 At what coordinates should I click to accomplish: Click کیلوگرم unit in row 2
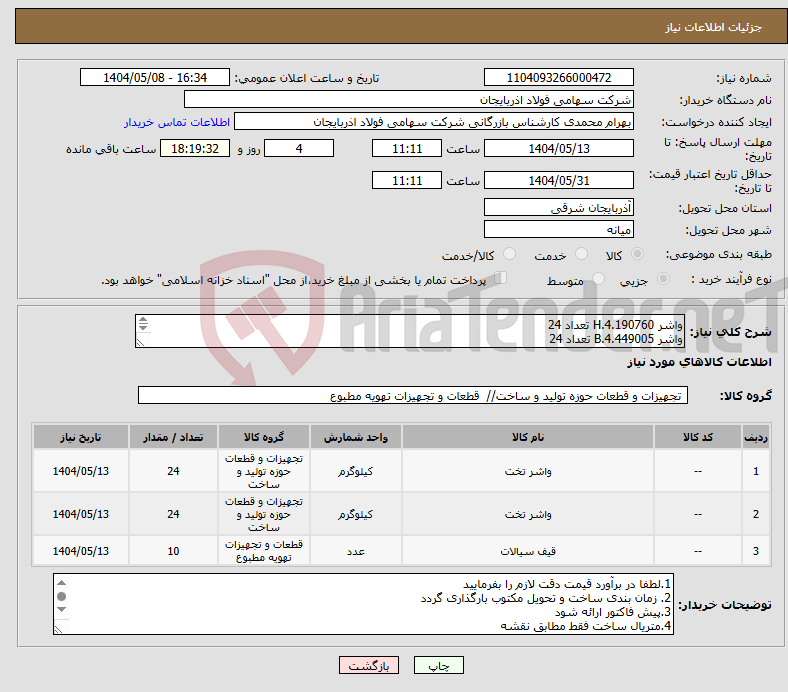click(356, 515)
